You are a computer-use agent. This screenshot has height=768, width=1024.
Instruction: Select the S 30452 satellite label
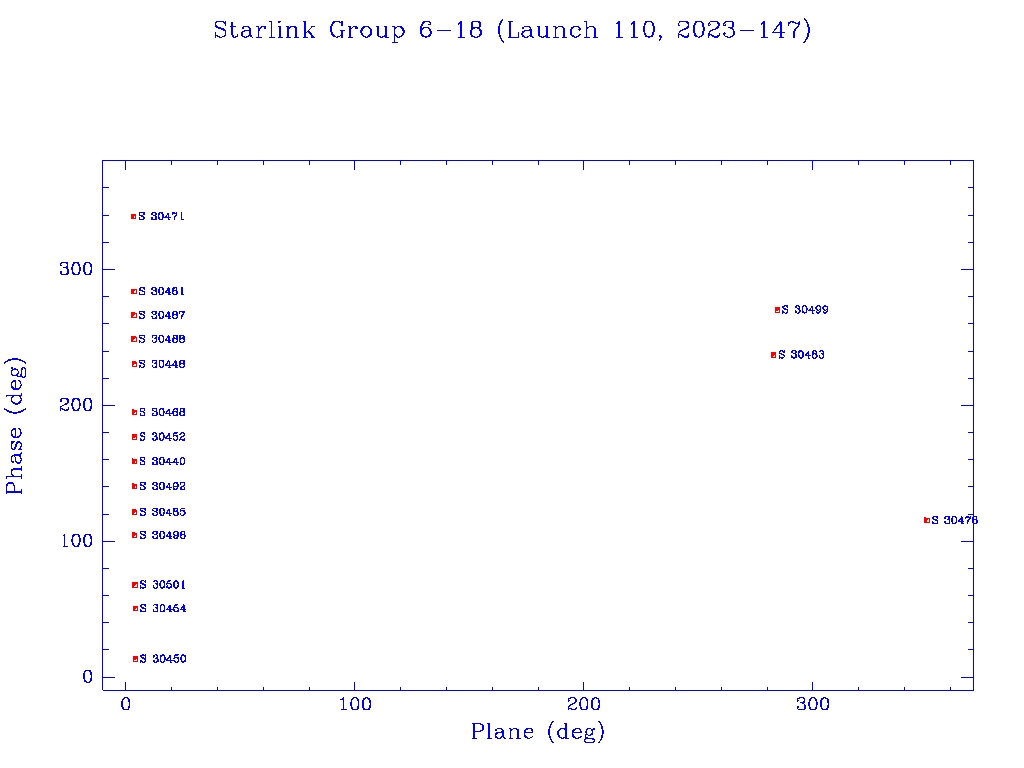[x=162, y=437]
